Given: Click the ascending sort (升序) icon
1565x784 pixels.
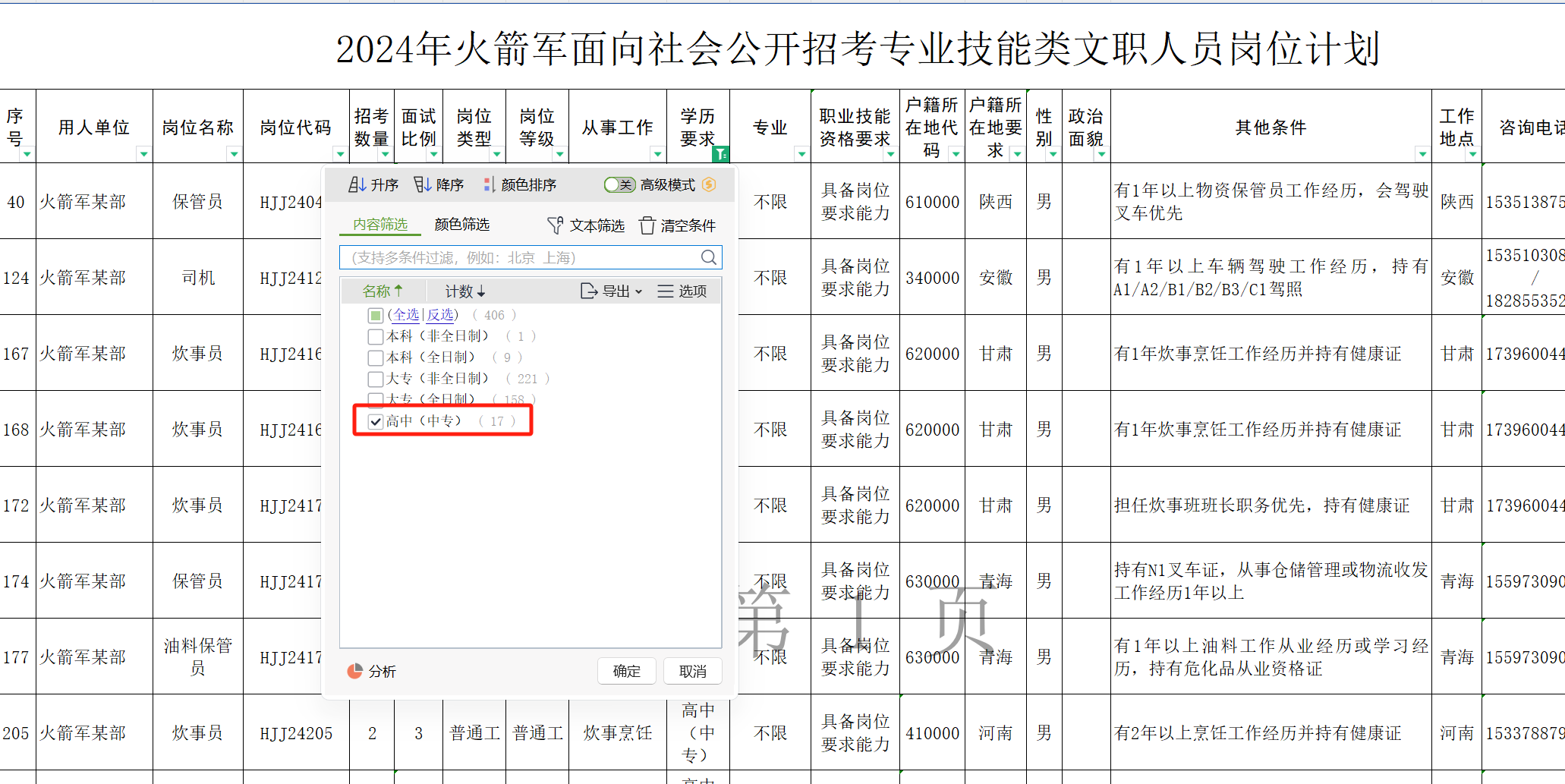Looking at the screenshot, I should click(357, 184).
